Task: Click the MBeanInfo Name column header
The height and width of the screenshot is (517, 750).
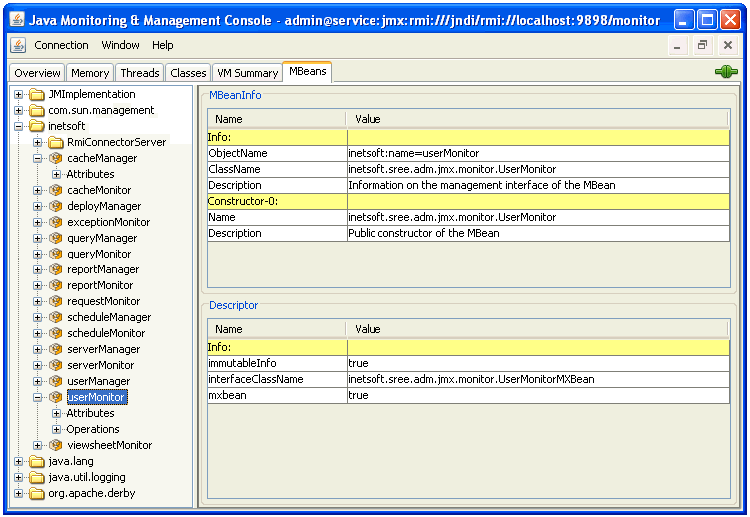Action: click(x=276, y=119)
